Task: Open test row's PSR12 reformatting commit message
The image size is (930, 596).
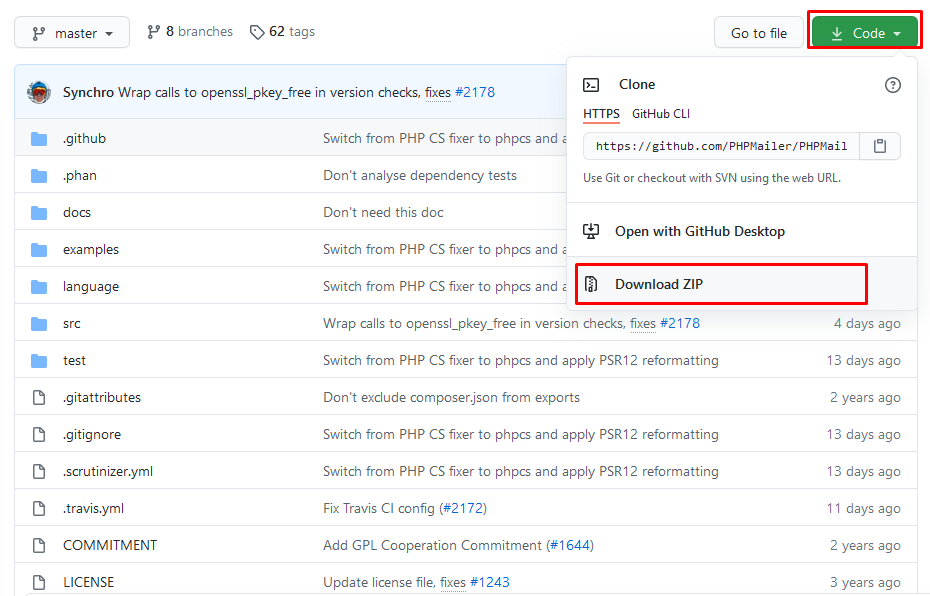Action: point(521,361)
